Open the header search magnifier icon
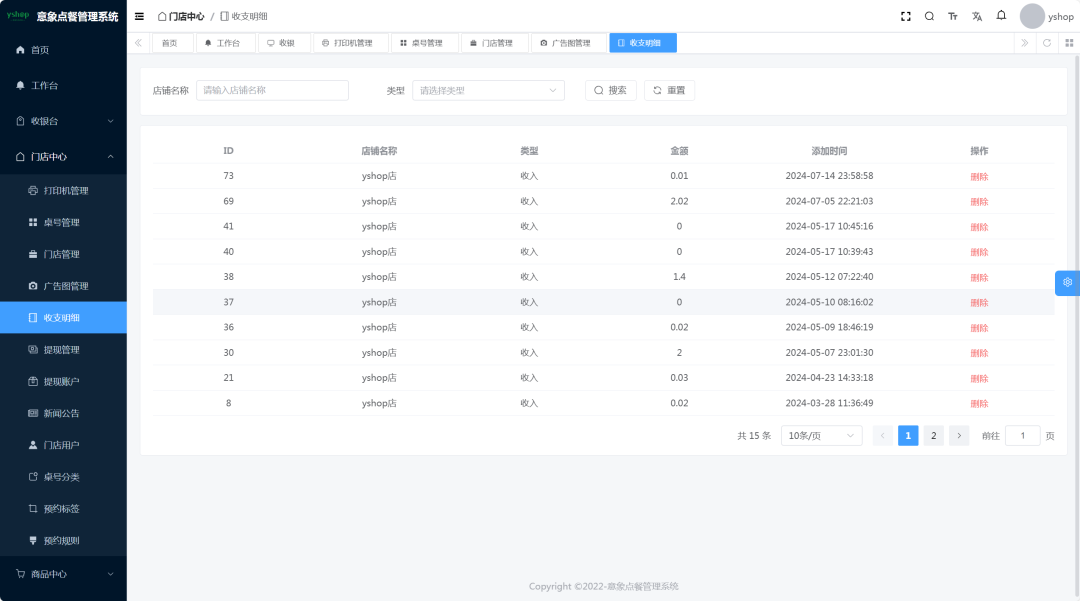Viewport: 1080px width, 601px height. (x=929, y=16)
